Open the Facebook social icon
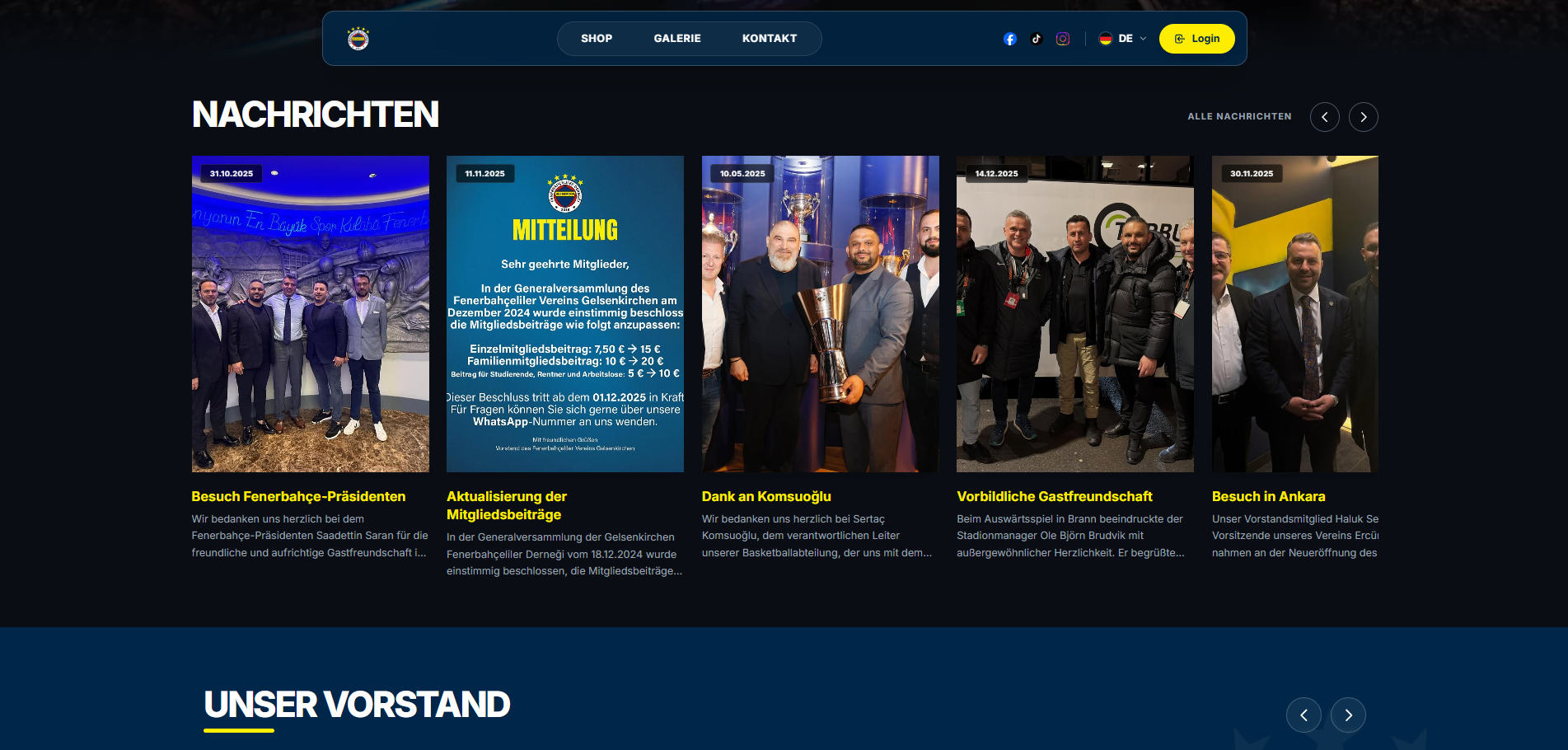 1010,39
